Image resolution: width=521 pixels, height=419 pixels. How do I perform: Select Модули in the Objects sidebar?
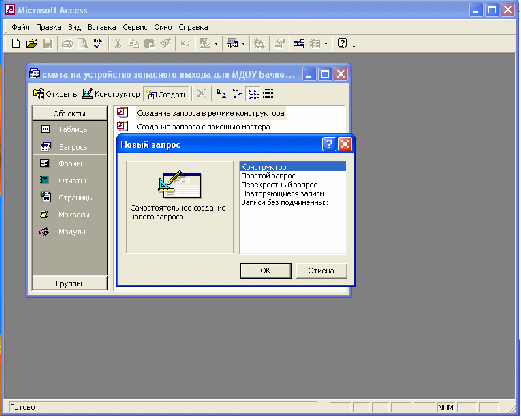(70, 231)
